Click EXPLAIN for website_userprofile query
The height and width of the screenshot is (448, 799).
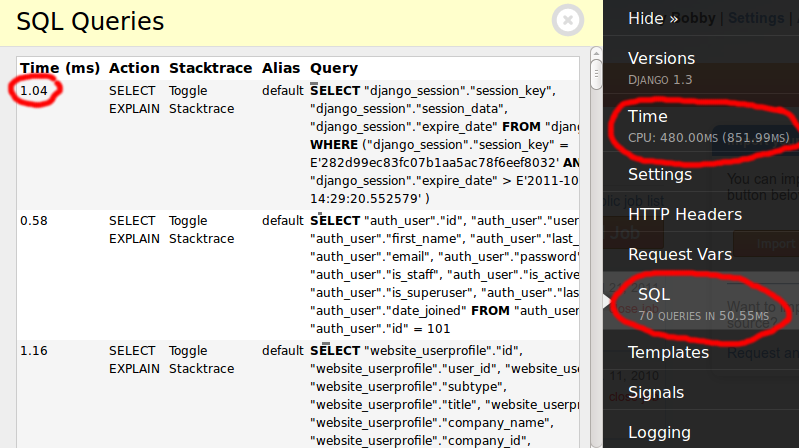point(134,368)
